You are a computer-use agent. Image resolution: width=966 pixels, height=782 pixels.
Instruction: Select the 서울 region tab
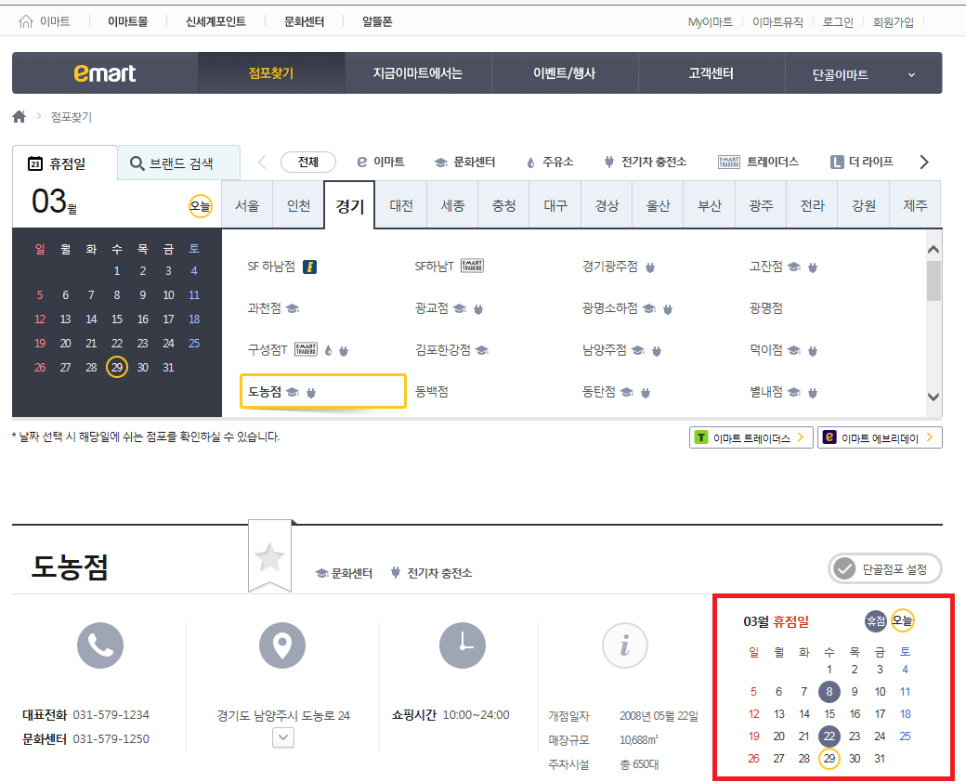tap(247, 205)
